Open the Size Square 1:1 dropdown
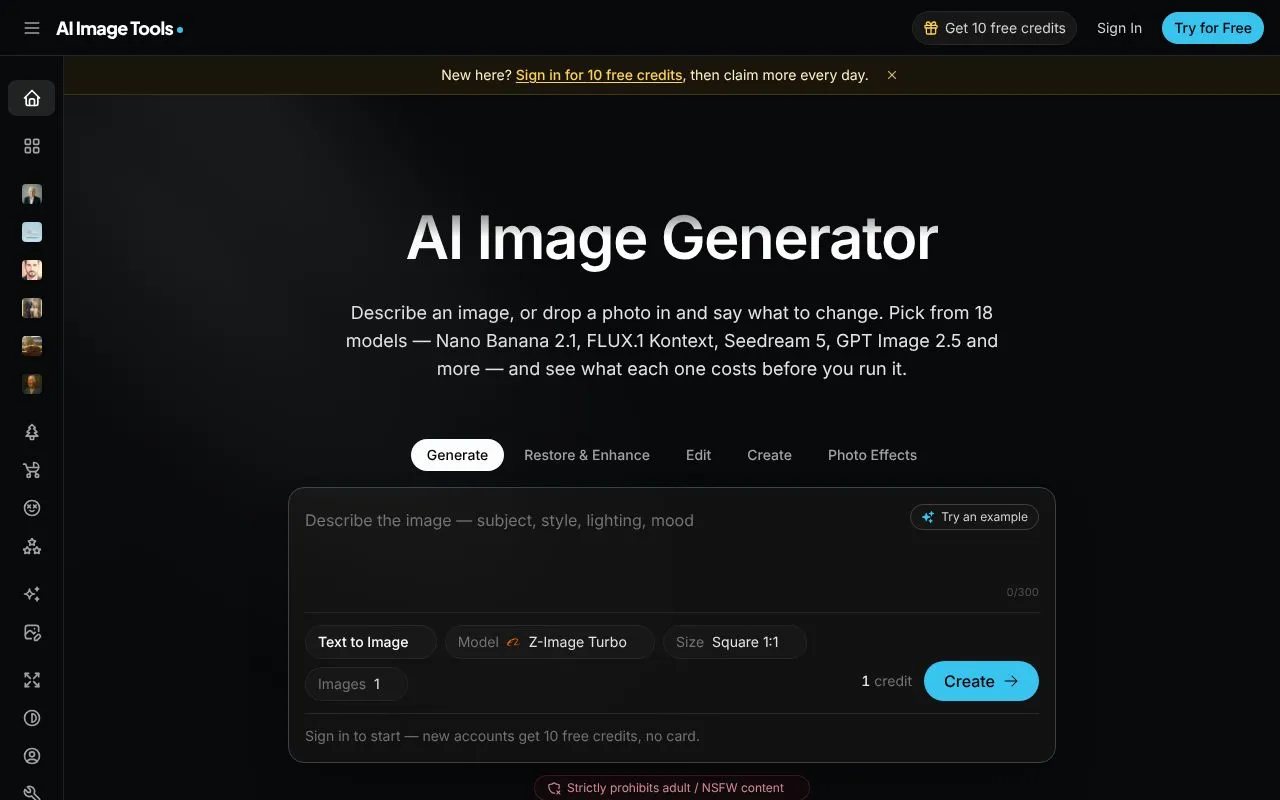The height and width of the screenshot is (800, 1280). pyautogui.click(x=735, y=642)
